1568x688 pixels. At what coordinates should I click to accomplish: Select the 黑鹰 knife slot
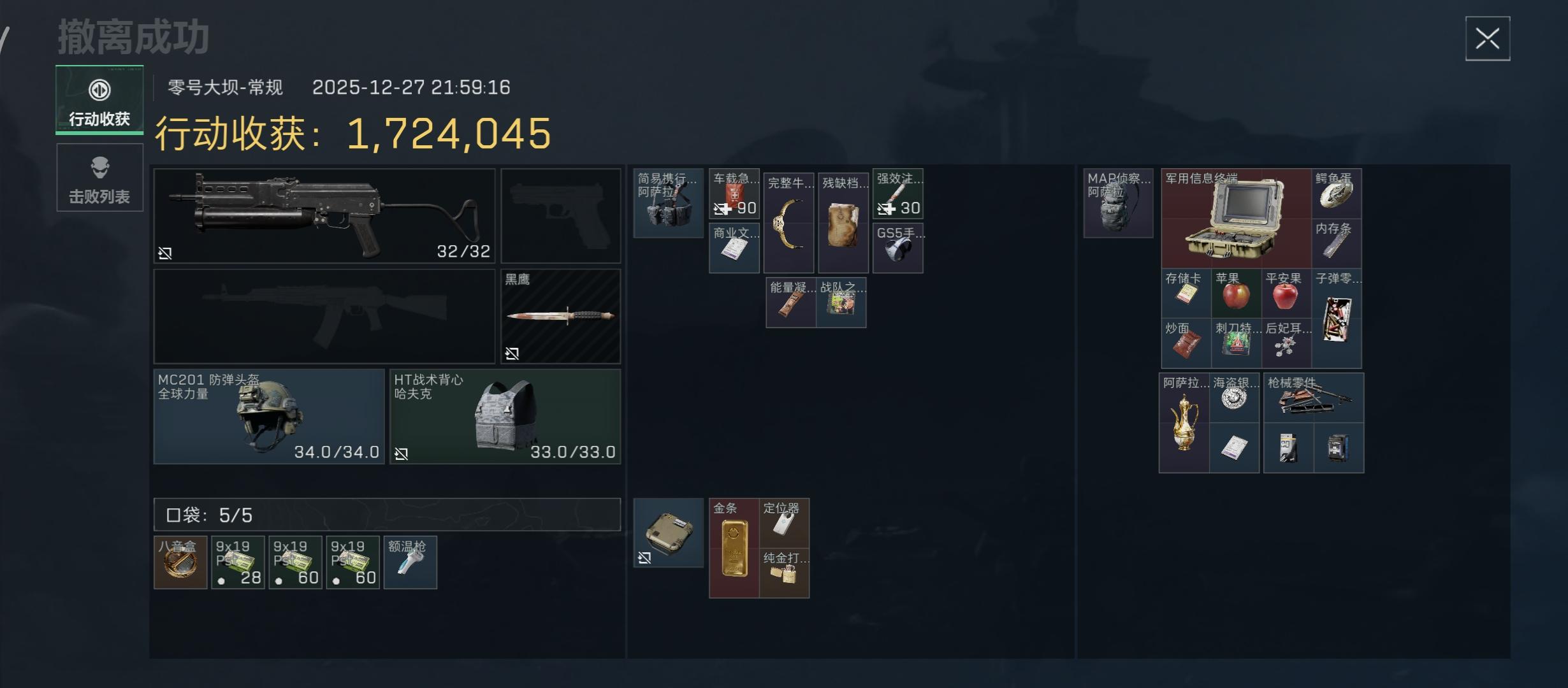[560, 316]
